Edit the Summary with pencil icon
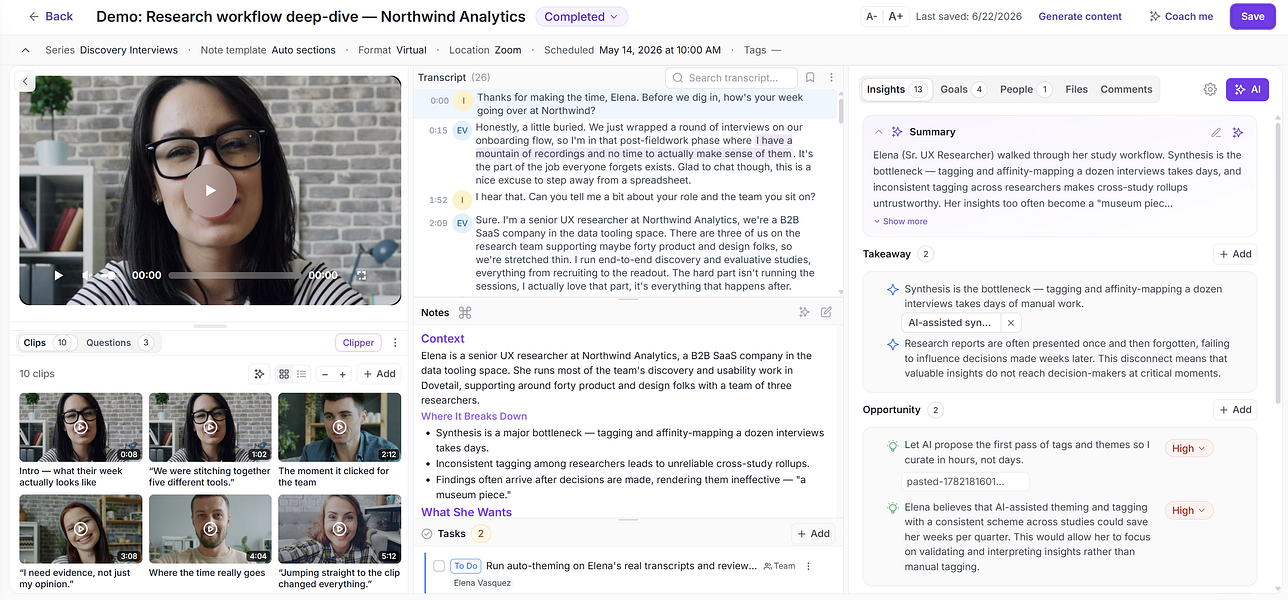1288x600 pixels. click(x=1216, y=132)
